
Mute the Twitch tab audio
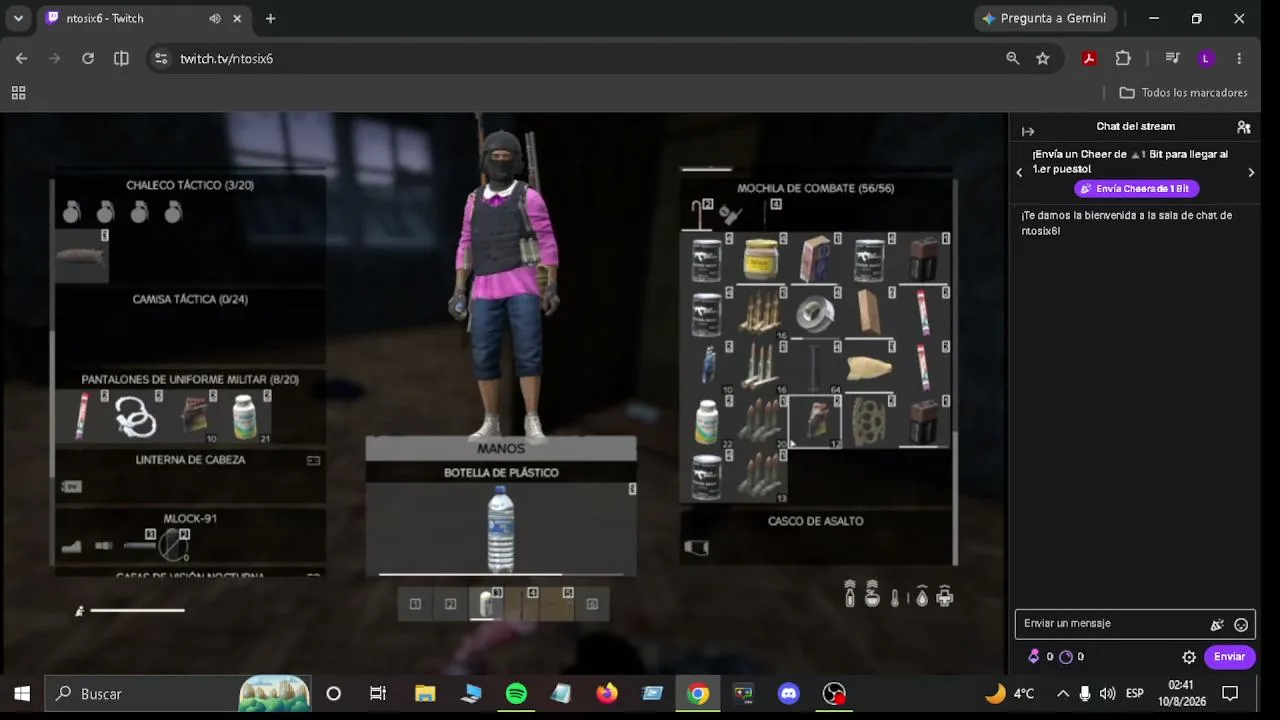pyautogui.click(x=215, y=18)
